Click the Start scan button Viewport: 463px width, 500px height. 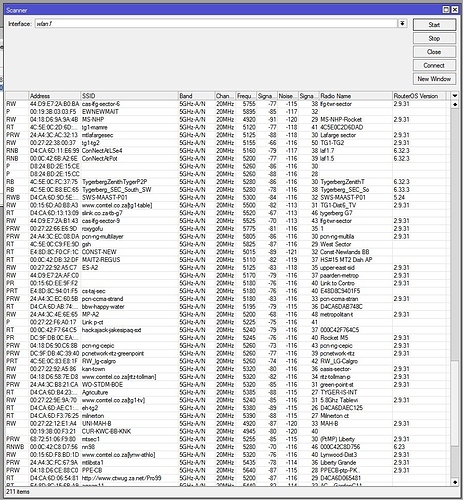[x=434, y=25]
